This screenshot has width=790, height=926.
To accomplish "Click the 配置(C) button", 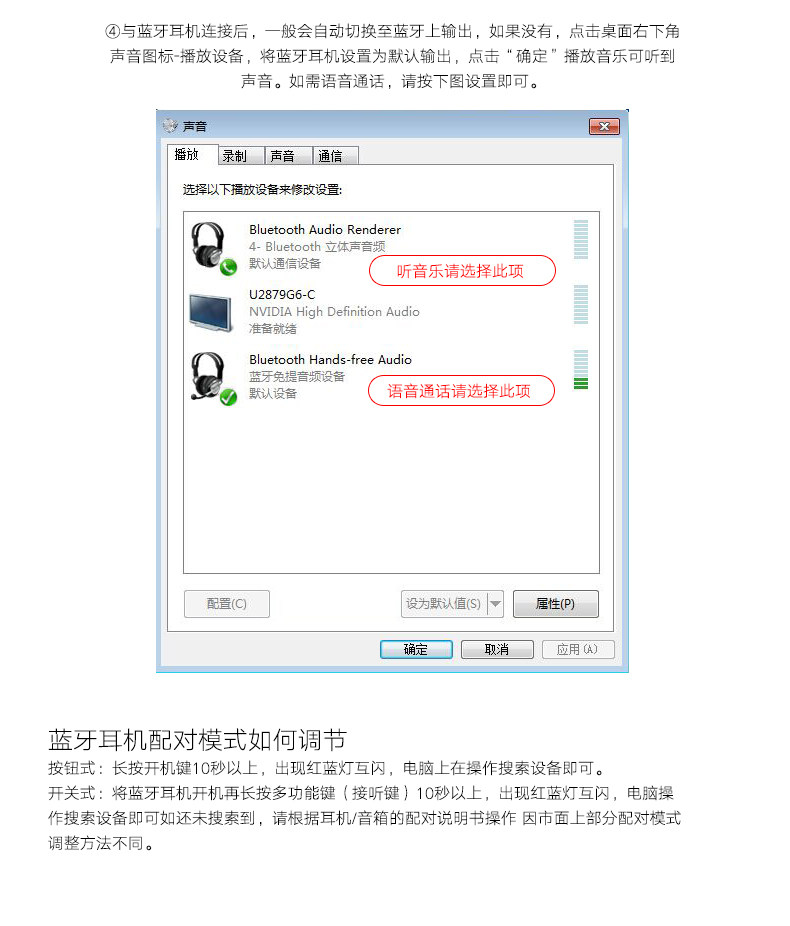I will pyautogui.click(x=227, y=604).
